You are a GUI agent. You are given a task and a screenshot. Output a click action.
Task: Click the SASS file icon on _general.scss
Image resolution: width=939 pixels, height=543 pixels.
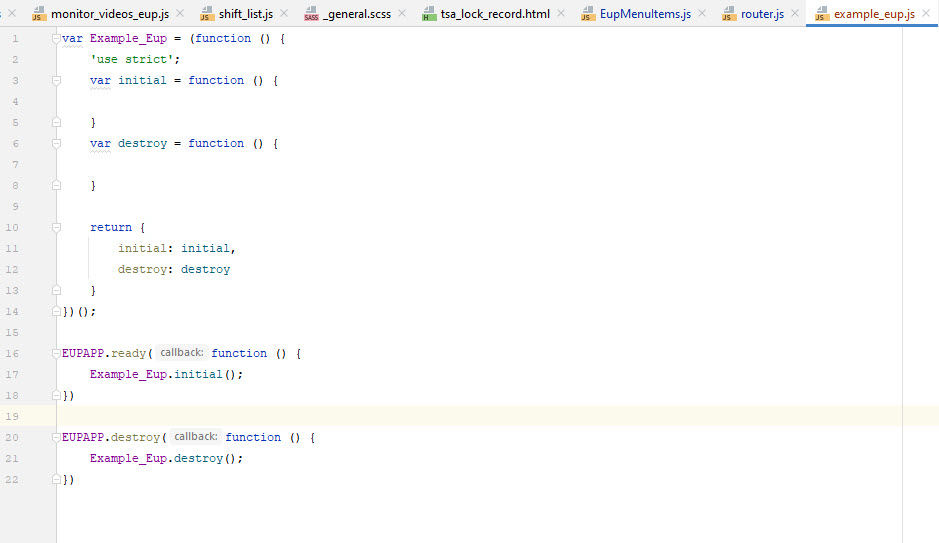pos(311,13)
